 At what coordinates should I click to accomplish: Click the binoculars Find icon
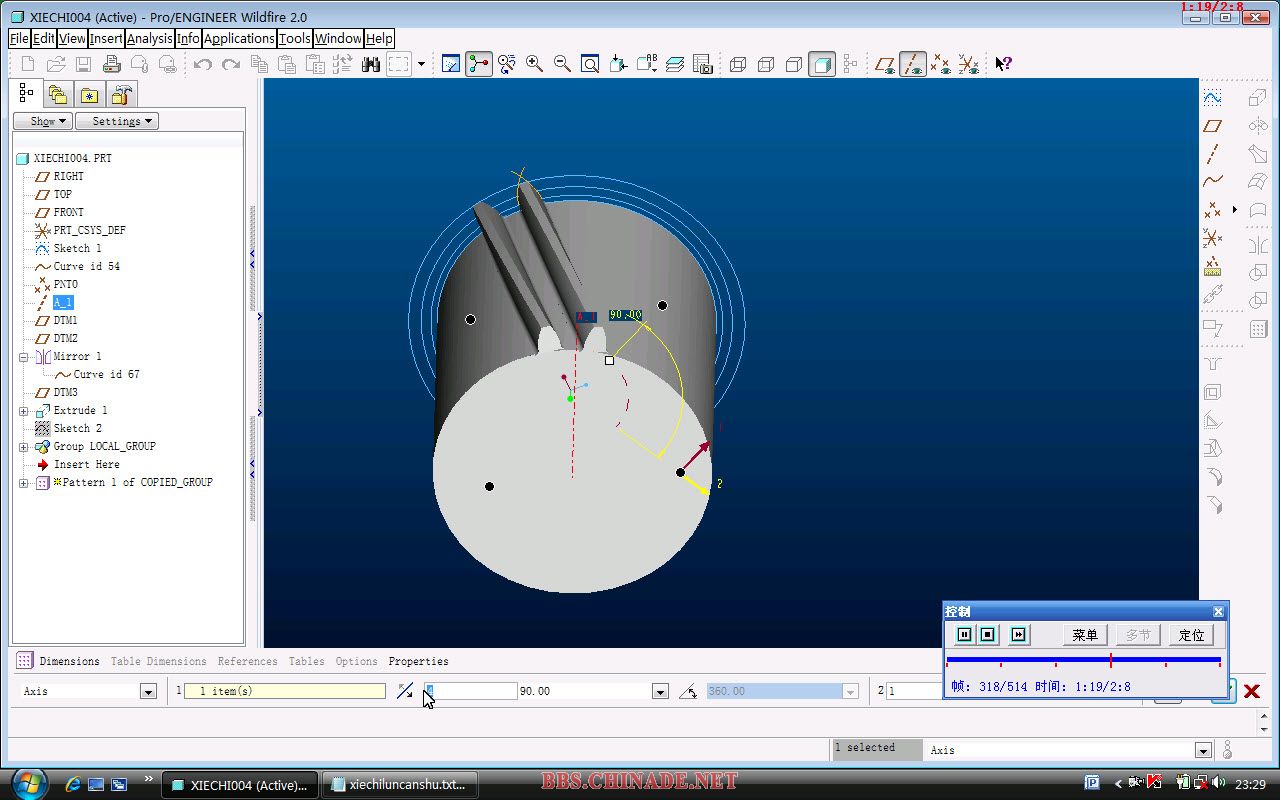point(371,64)
